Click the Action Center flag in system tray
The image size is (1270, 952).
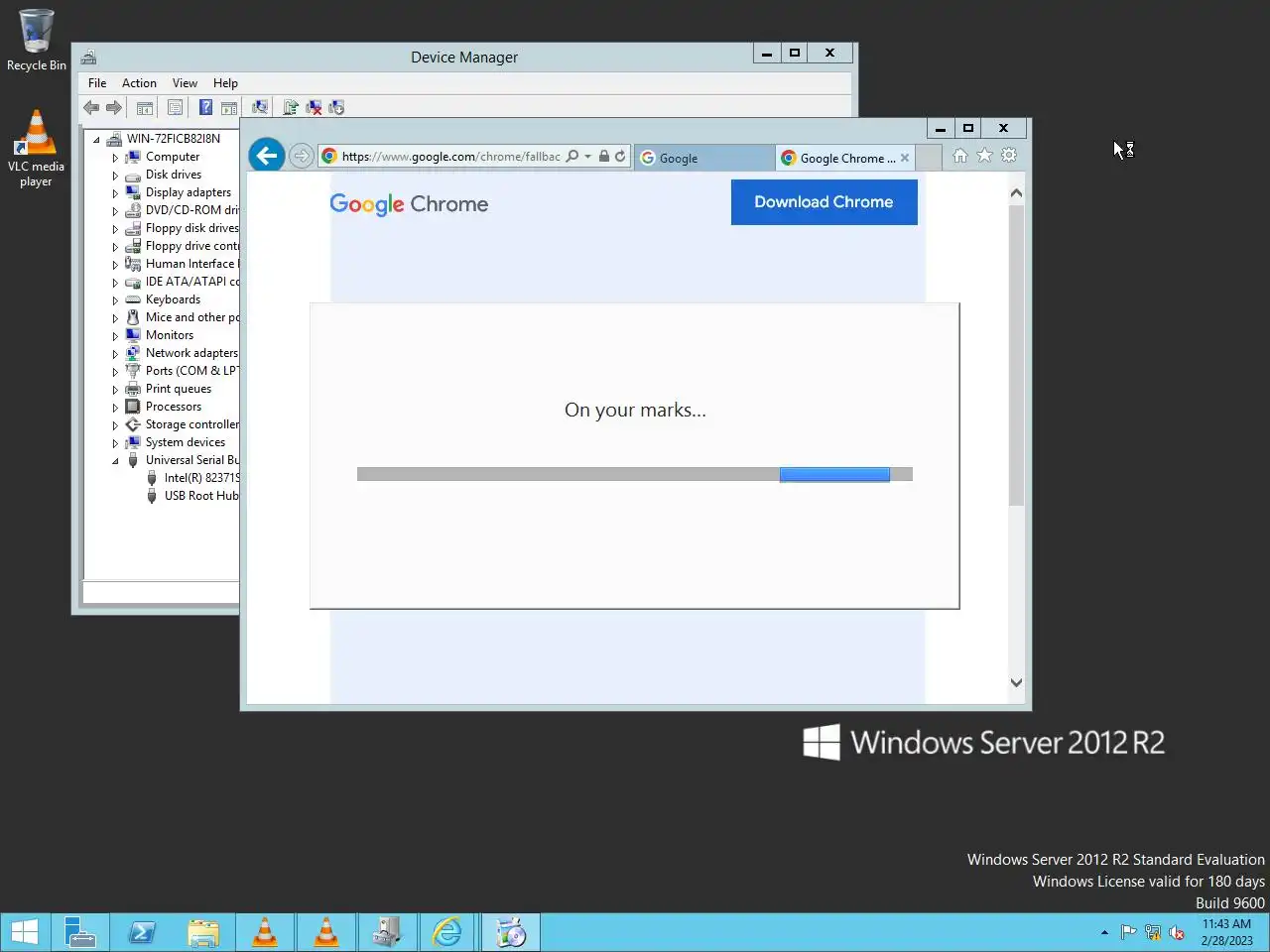click(1128, 932)
